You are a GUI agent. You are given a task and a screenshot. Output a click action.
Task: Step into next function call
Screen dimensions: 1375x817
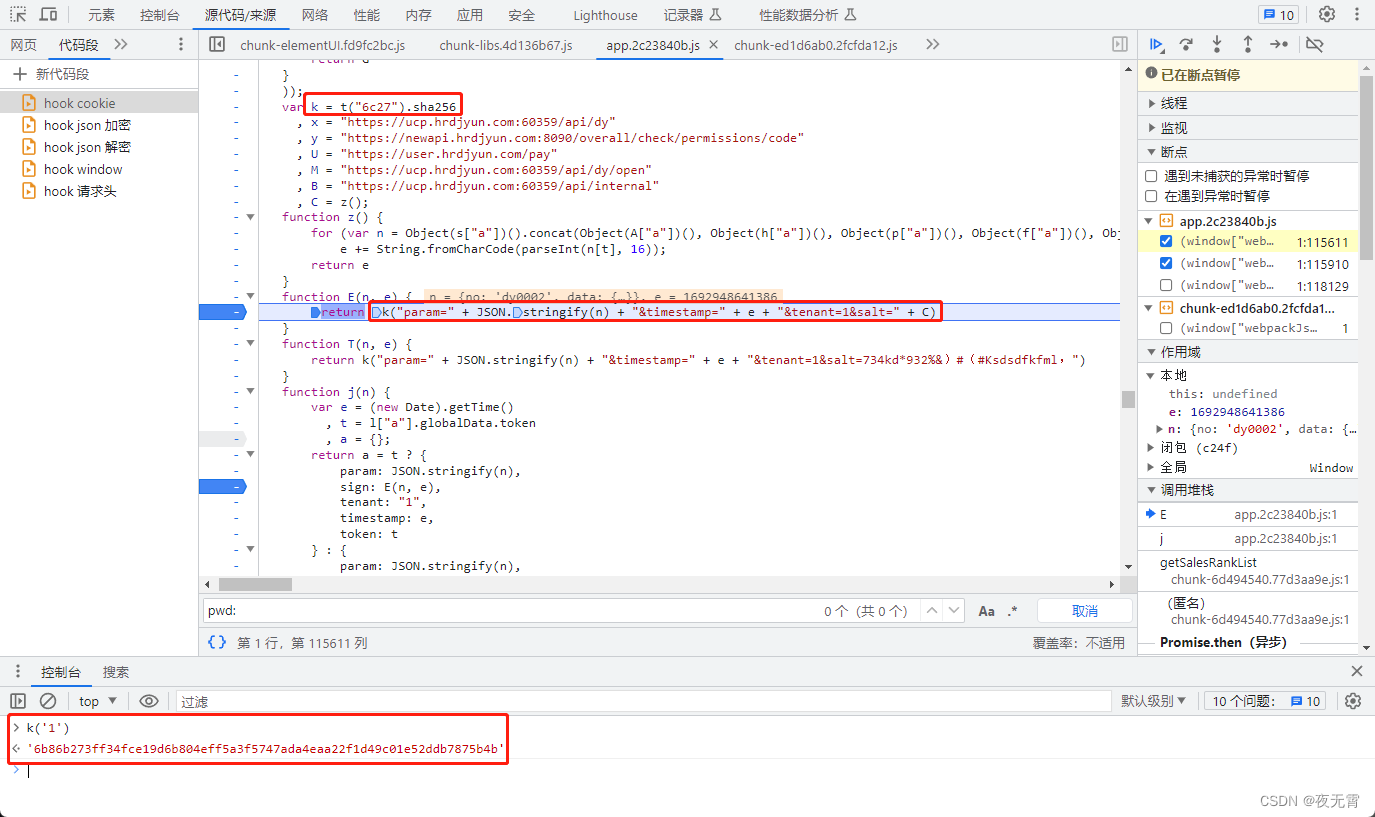tap(1217, 44)
